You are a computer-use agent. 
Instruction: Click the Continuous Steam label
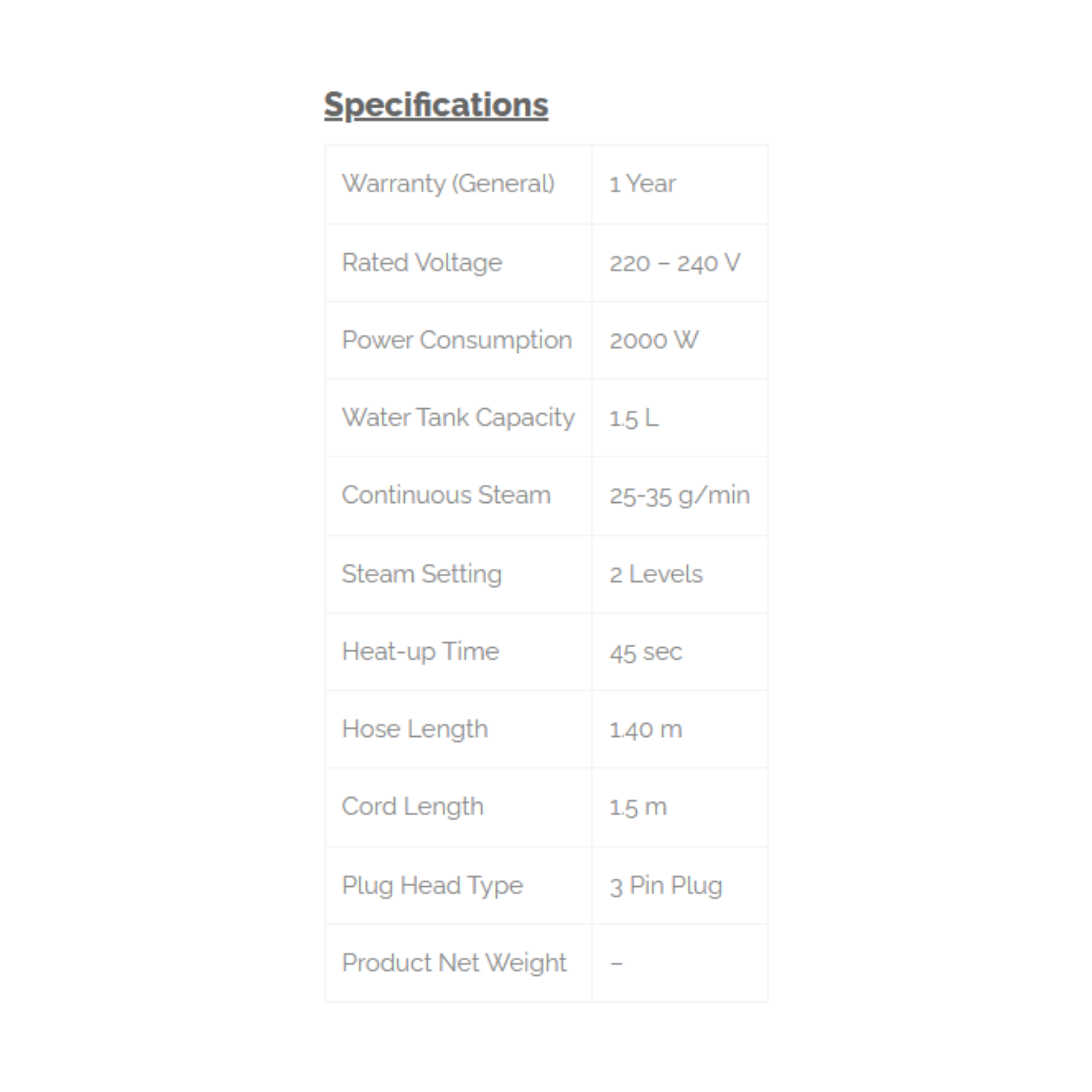446,495
